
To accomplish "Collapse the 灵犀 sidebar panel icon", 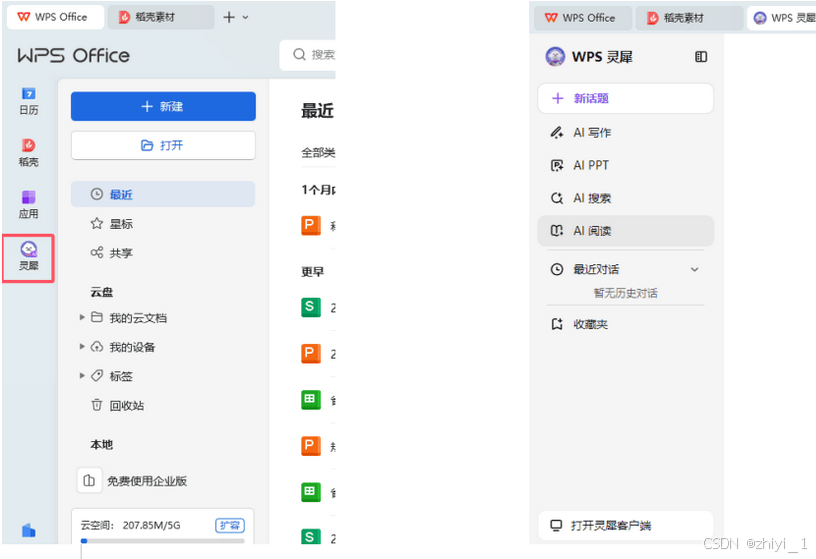I will click(701, 56).
